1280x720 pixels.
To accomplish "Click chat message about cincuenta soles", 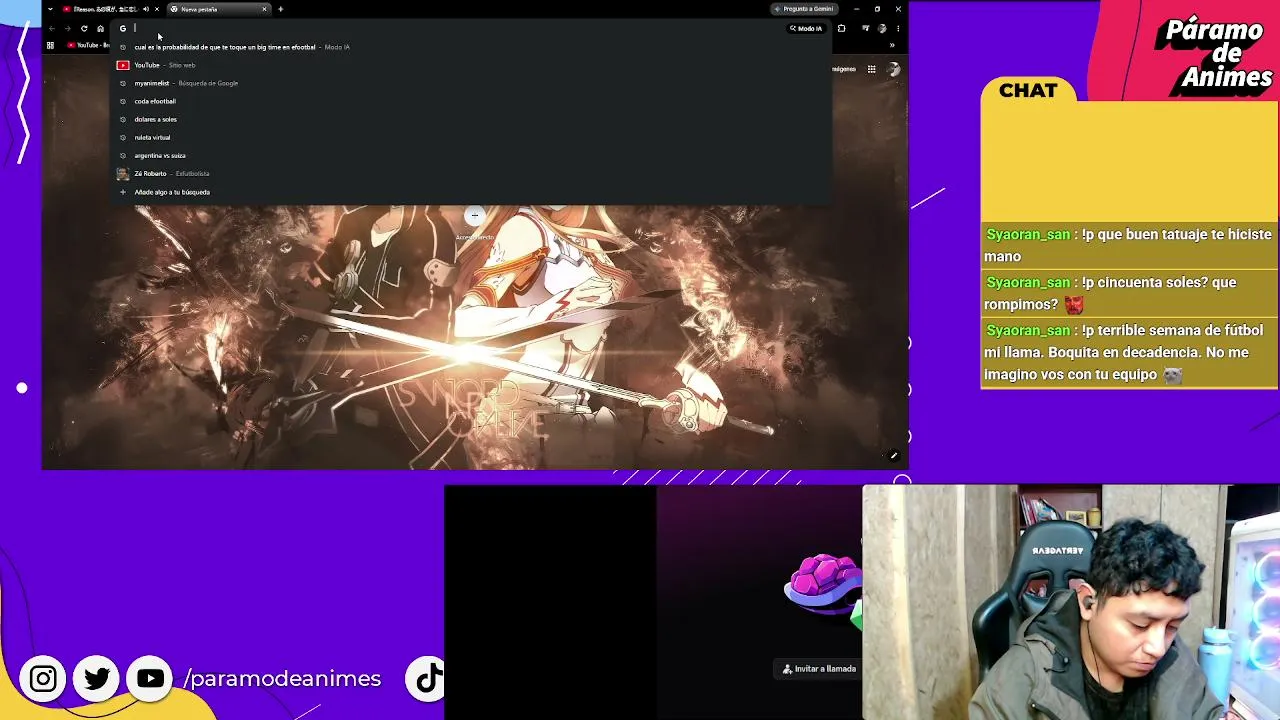I will coord(1129,293).
